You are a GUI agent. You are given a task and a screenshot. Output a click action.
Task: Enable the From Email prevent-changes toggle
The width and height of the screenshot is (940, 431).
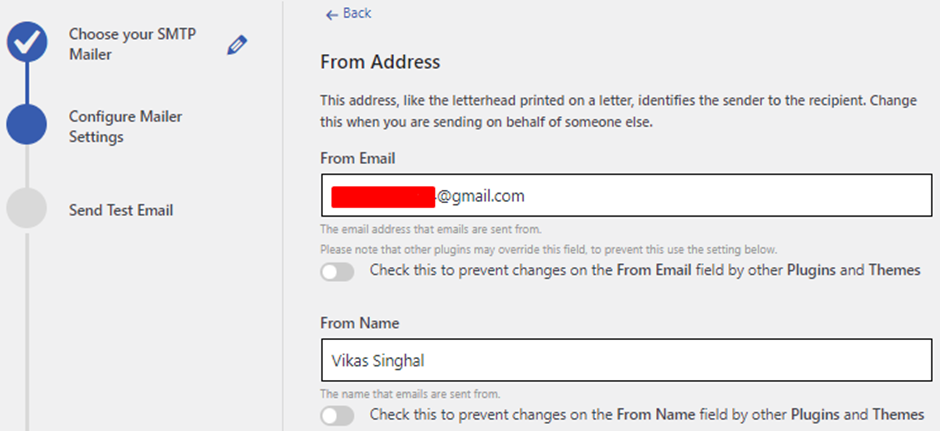[x=337, y=272]
